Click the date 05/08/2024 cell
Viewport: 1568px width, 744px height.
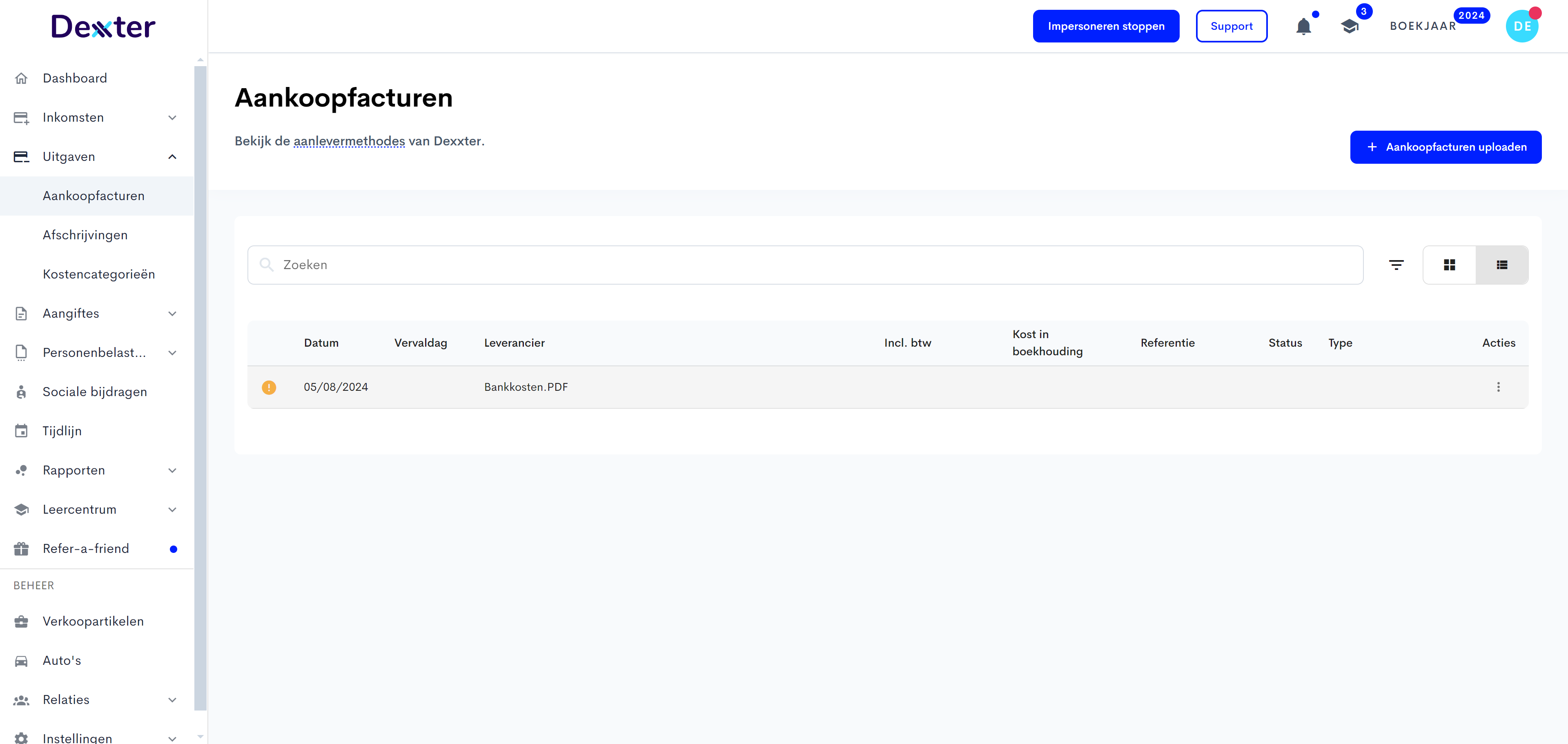pos(335,387)
